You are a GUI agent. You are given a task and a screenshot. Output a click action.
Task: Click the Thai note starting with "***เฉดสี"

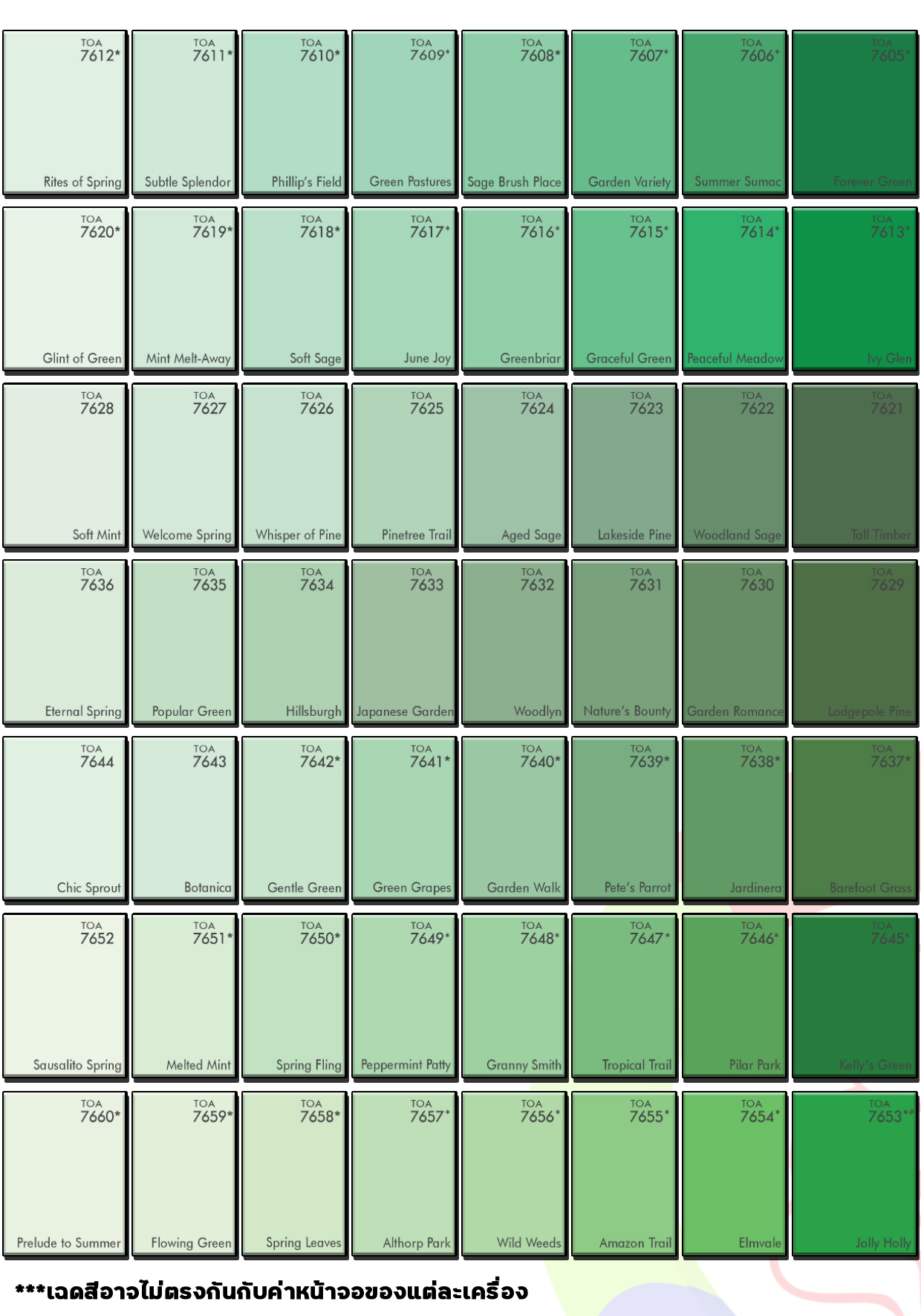[x=272, y=1291]
